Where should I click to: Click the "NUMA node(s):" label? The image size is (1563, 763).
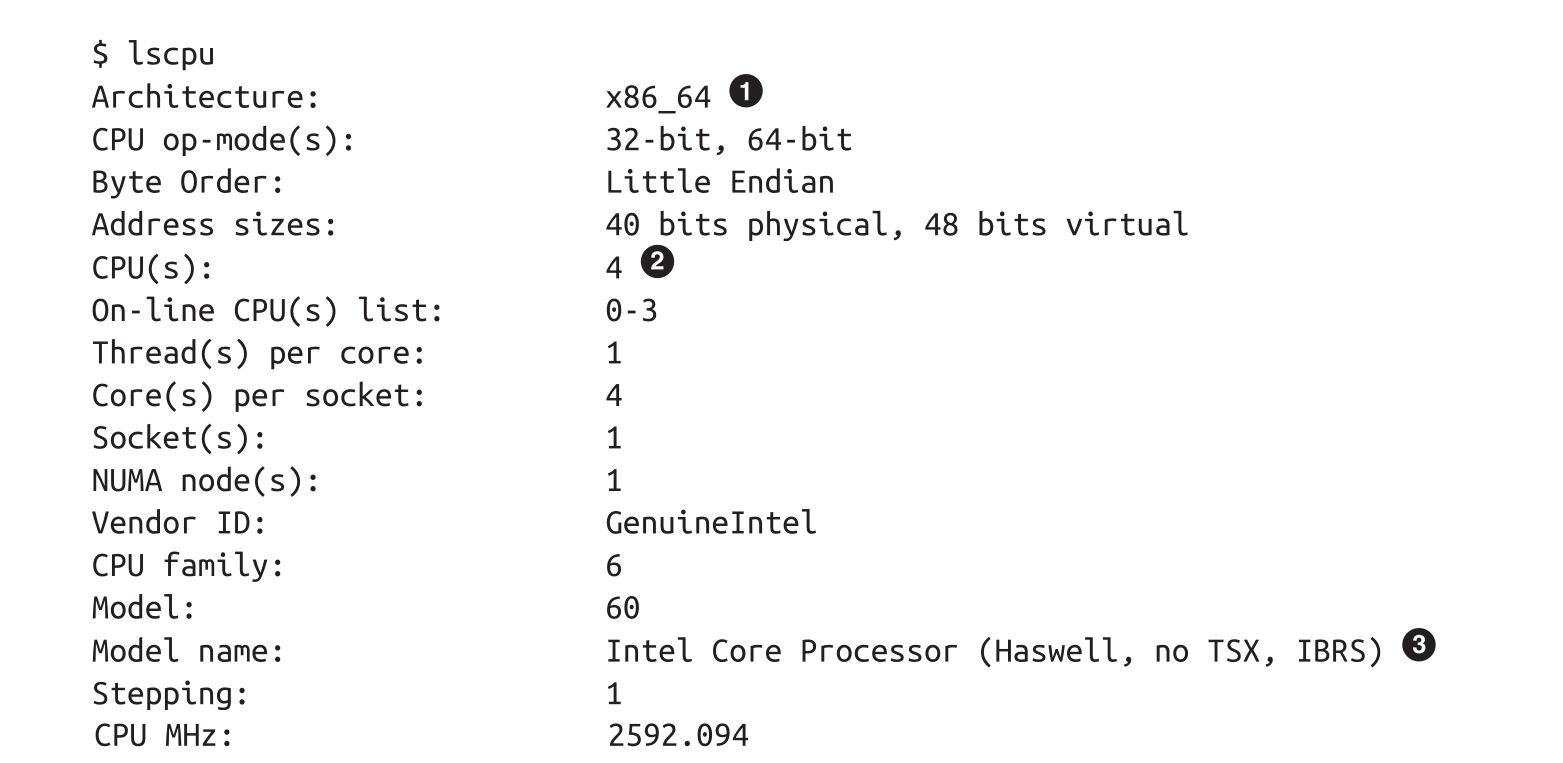pos(205,481)
